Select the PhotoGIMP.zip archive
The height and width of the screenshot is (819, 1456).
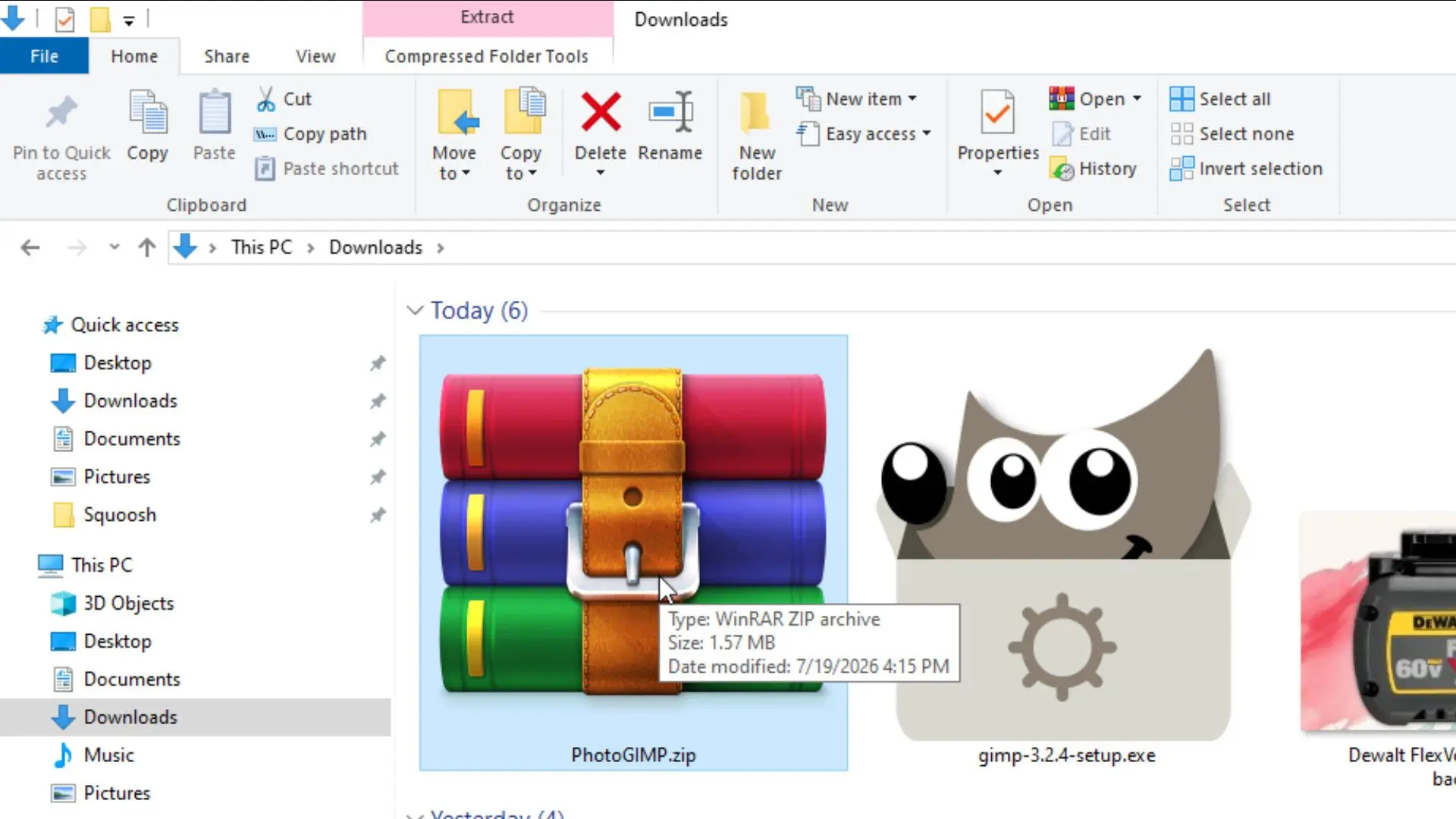pyautogui.click(x=633, y=553)
